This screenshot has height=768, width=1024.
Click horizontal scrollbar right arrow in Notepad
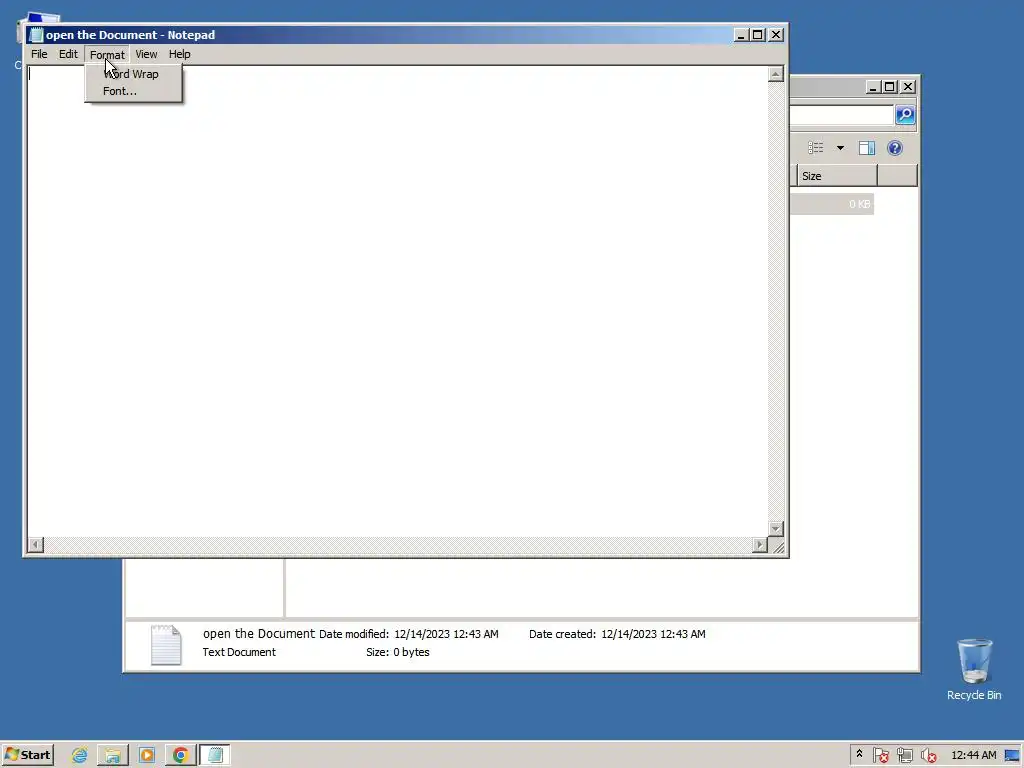(x=760, y=545)
